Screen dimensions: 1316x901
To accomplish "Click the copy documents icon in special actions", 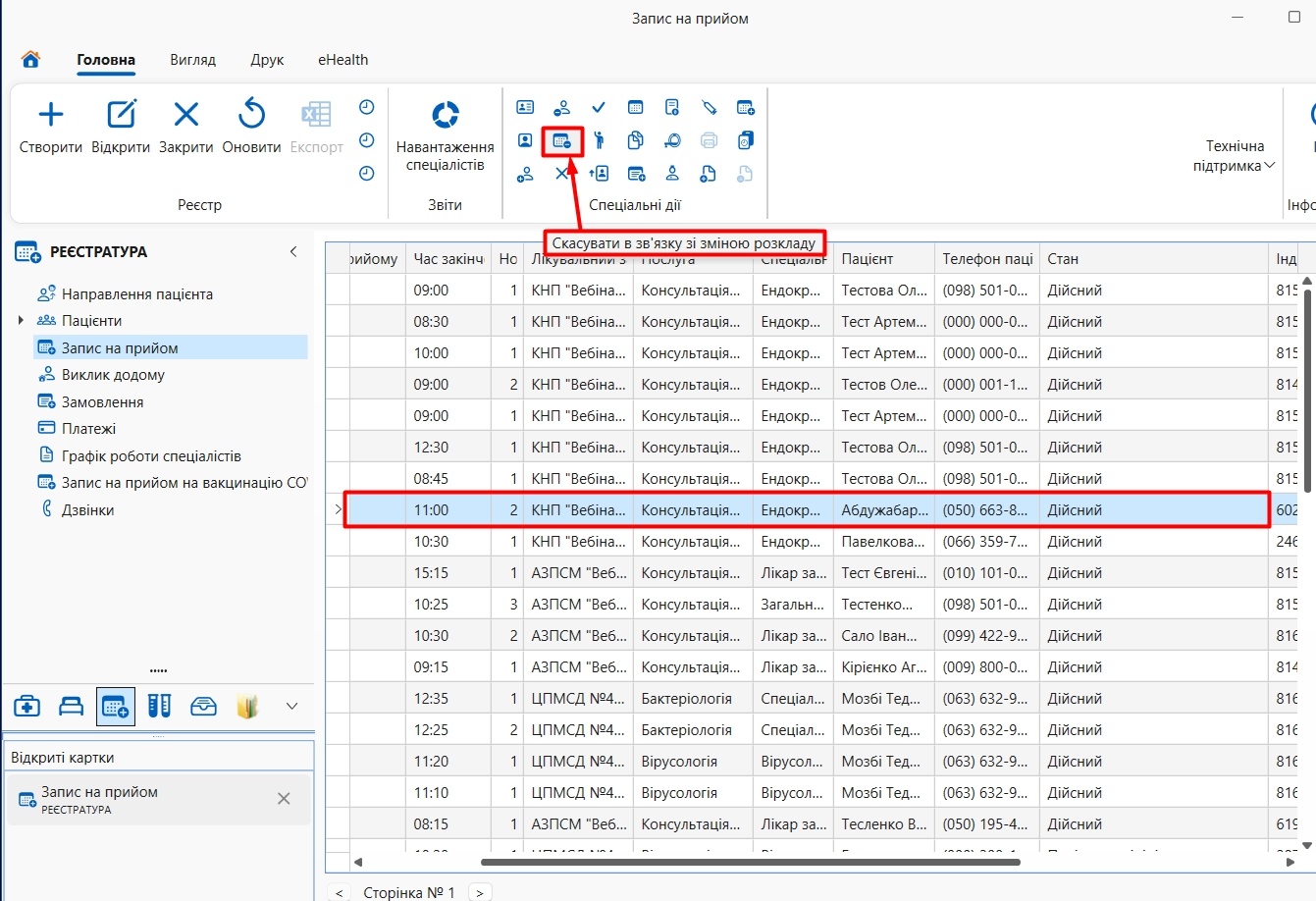I will click(x=636, y=141).
